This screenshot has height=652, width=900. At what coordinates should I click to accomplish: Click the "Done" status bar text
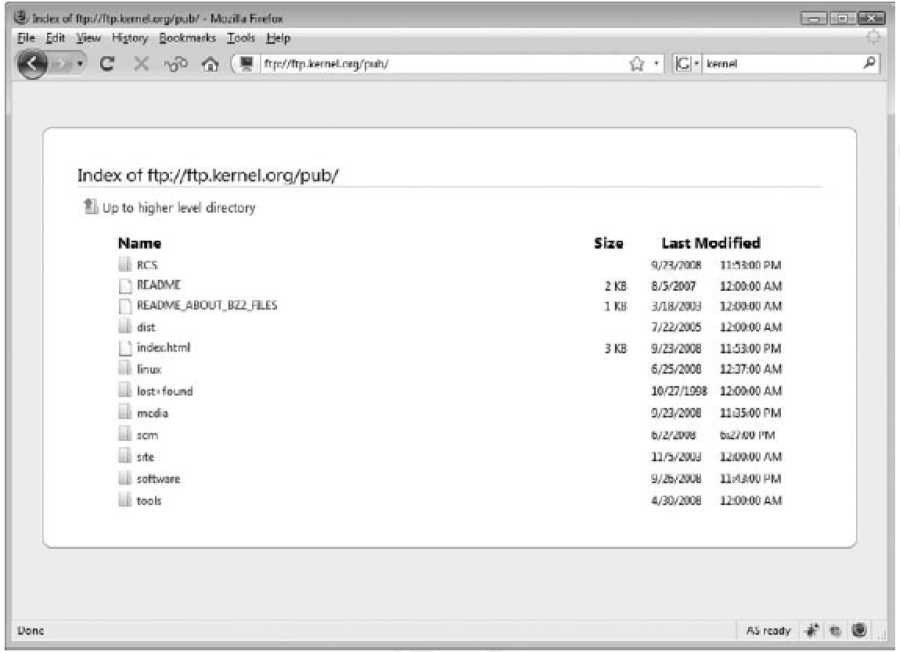pyautogui.click(x=30, y=631)
